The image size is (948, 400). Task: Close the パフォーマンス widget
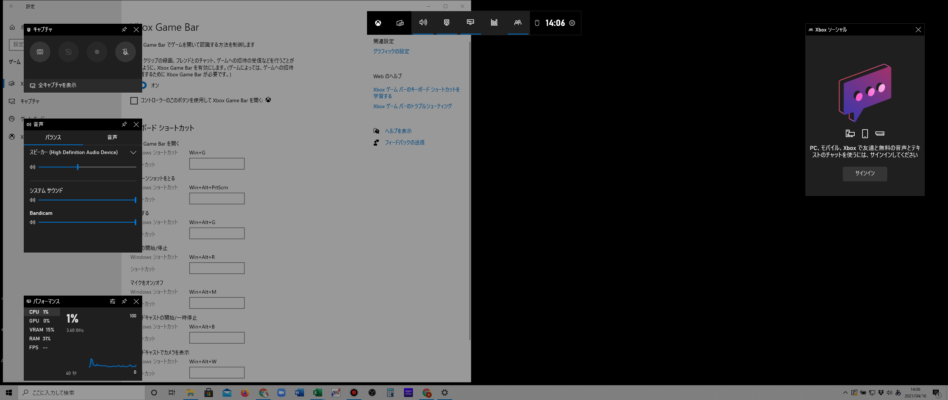pos(136,301)
